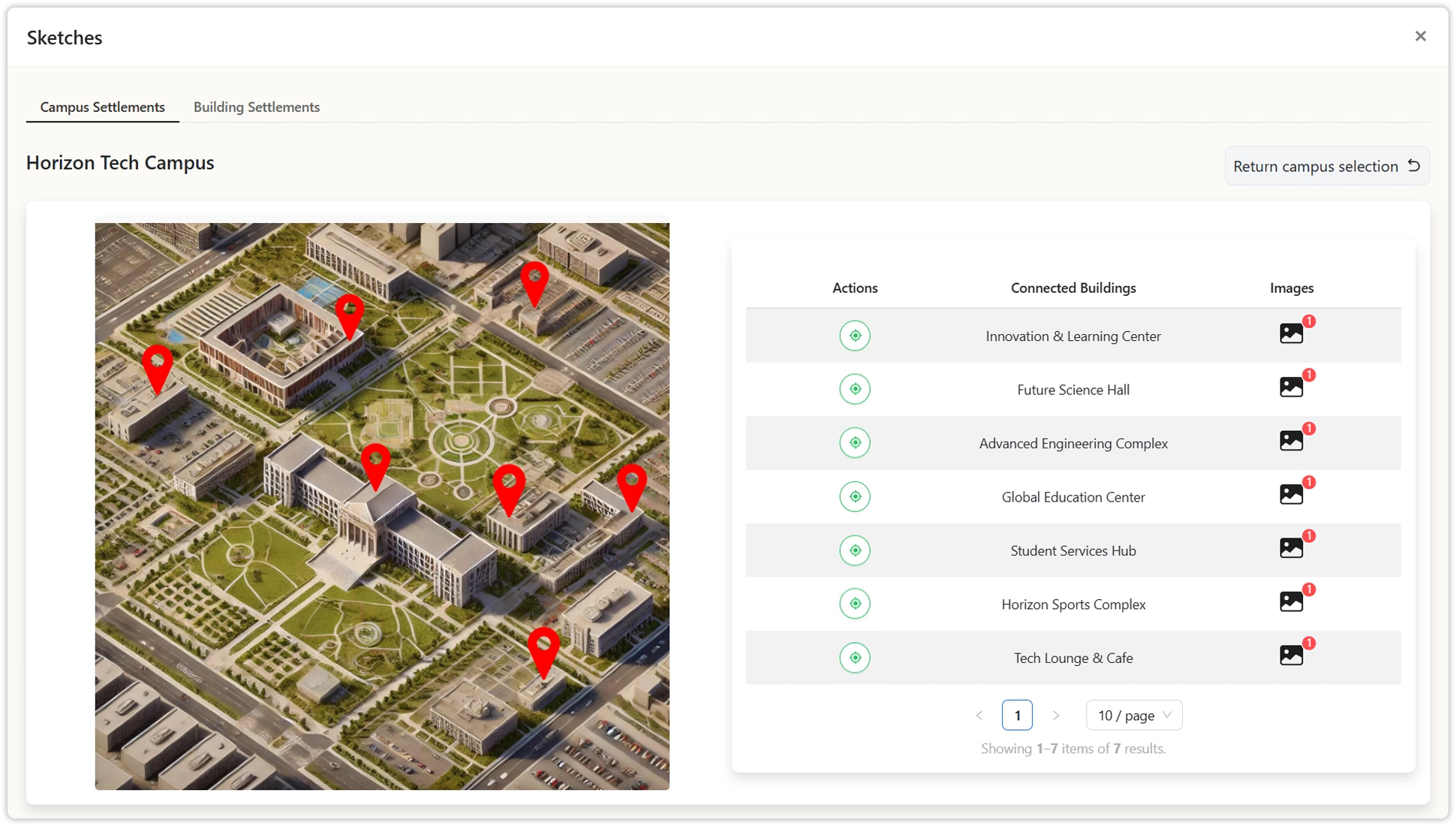Select Campus Settlements tab

click(x=103, y=107)
